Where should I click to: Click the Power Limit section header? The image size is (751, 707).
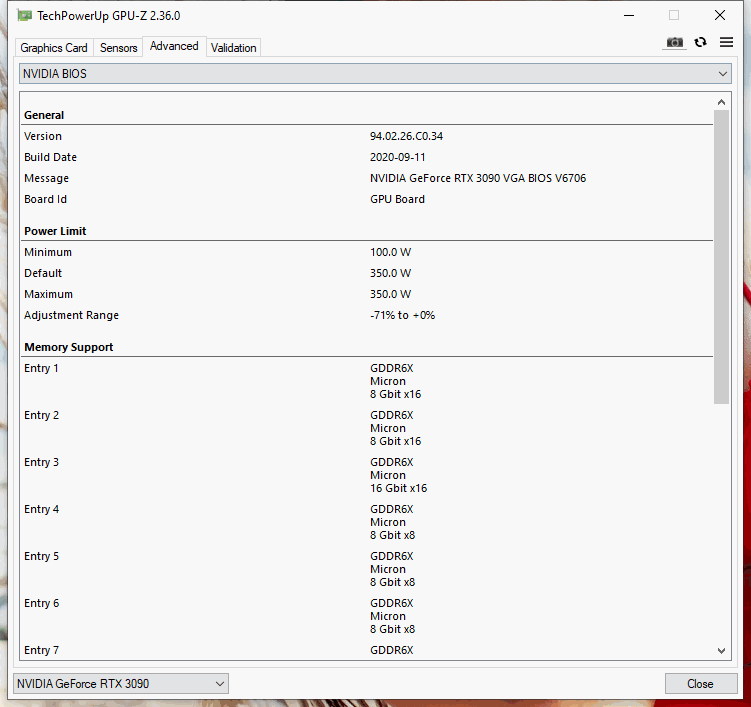[x=55, y=231]
